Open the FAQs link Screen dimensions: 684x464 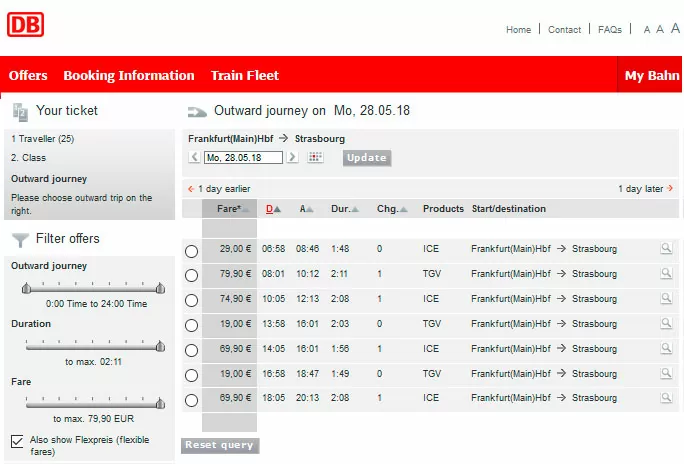coord(610,30)
